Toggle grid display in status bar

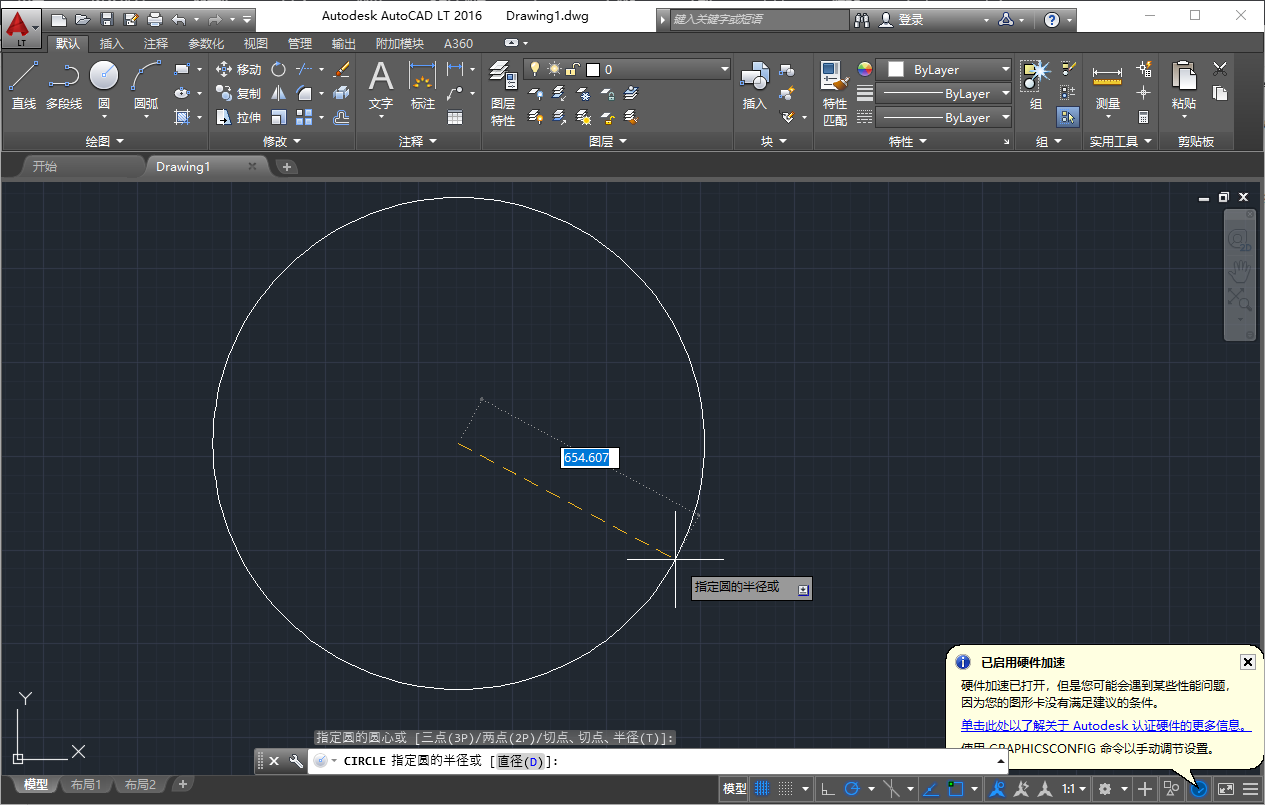[764, 788]
